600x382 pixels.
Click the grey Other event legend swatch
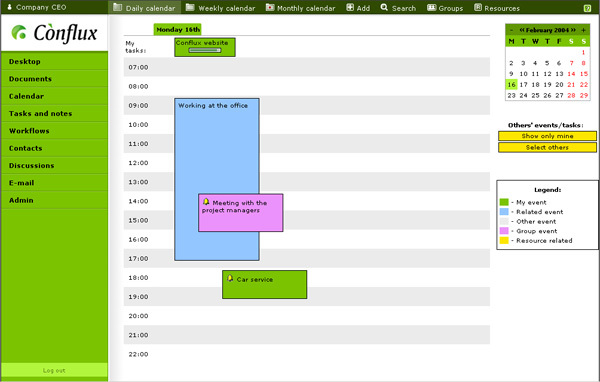tap(504, 221)
